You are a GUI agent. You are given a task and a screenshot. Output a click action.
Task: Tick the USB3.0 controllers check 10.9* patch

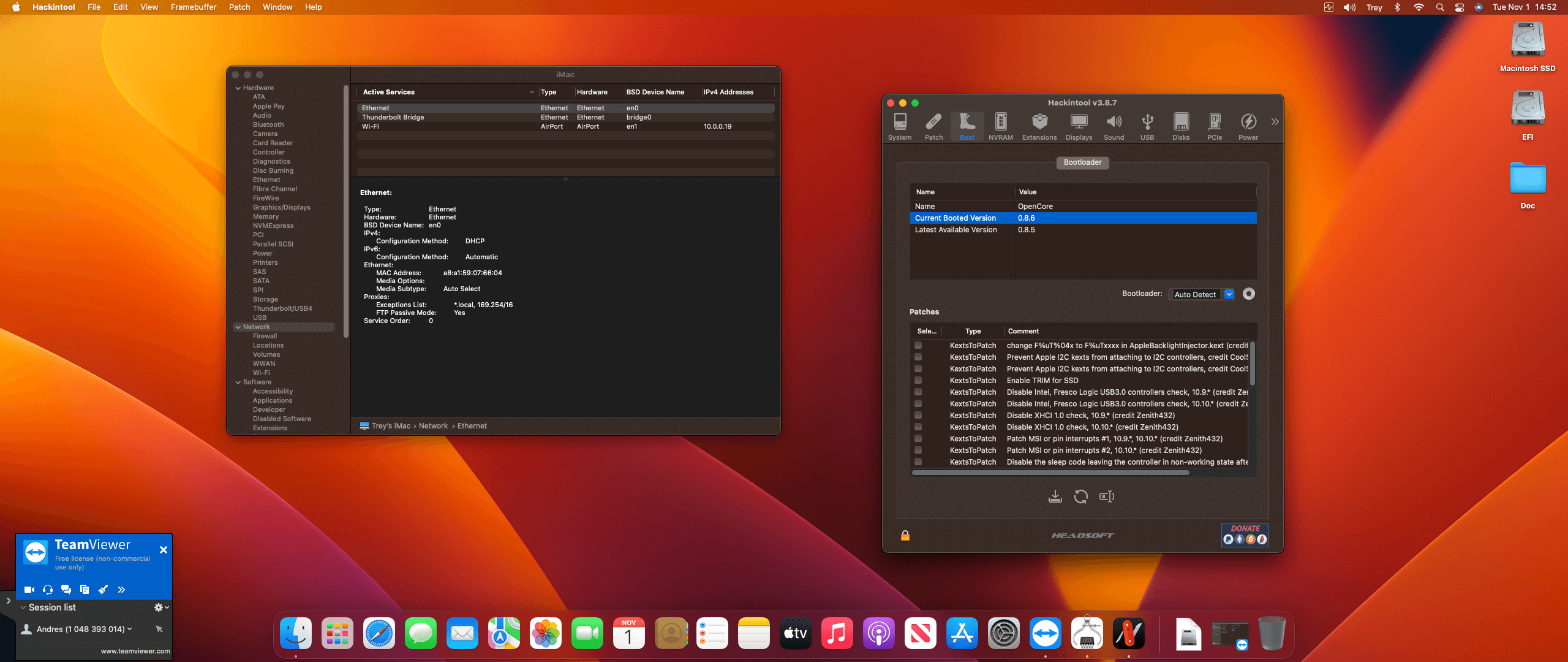(x=918, y=392)
